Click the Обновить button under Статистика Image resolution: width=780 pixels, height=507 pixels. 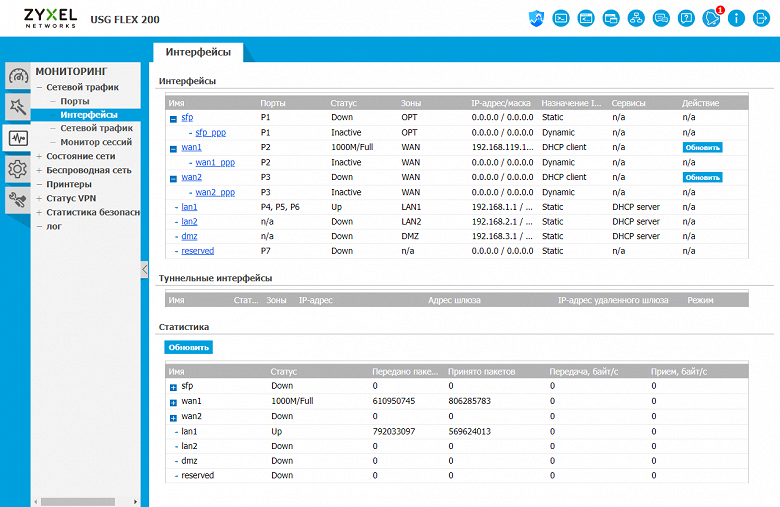point(188,347)
